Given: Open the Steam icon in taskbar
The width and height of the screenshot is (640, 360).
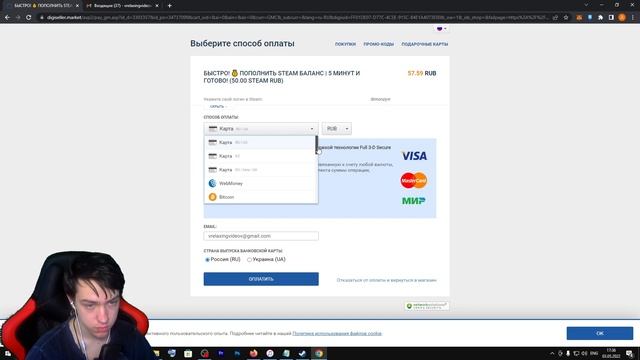Looking at the screenshot, I should (x=302, y=353).
